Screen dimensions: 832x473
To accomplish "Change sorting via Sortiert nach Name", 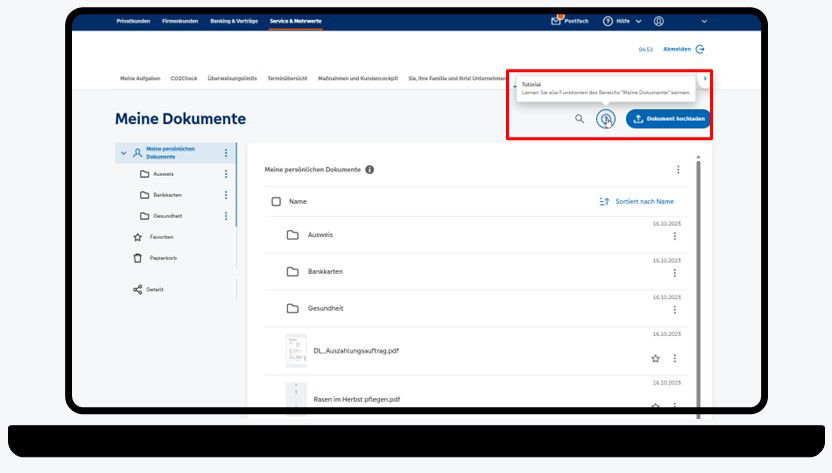I will (637, 201).
